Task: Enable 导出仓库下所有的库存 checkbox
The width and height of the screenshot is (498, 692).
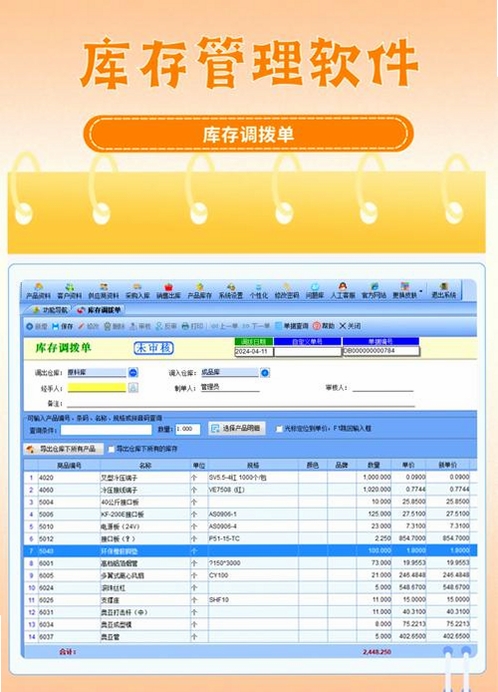Action: click(111, 449)
